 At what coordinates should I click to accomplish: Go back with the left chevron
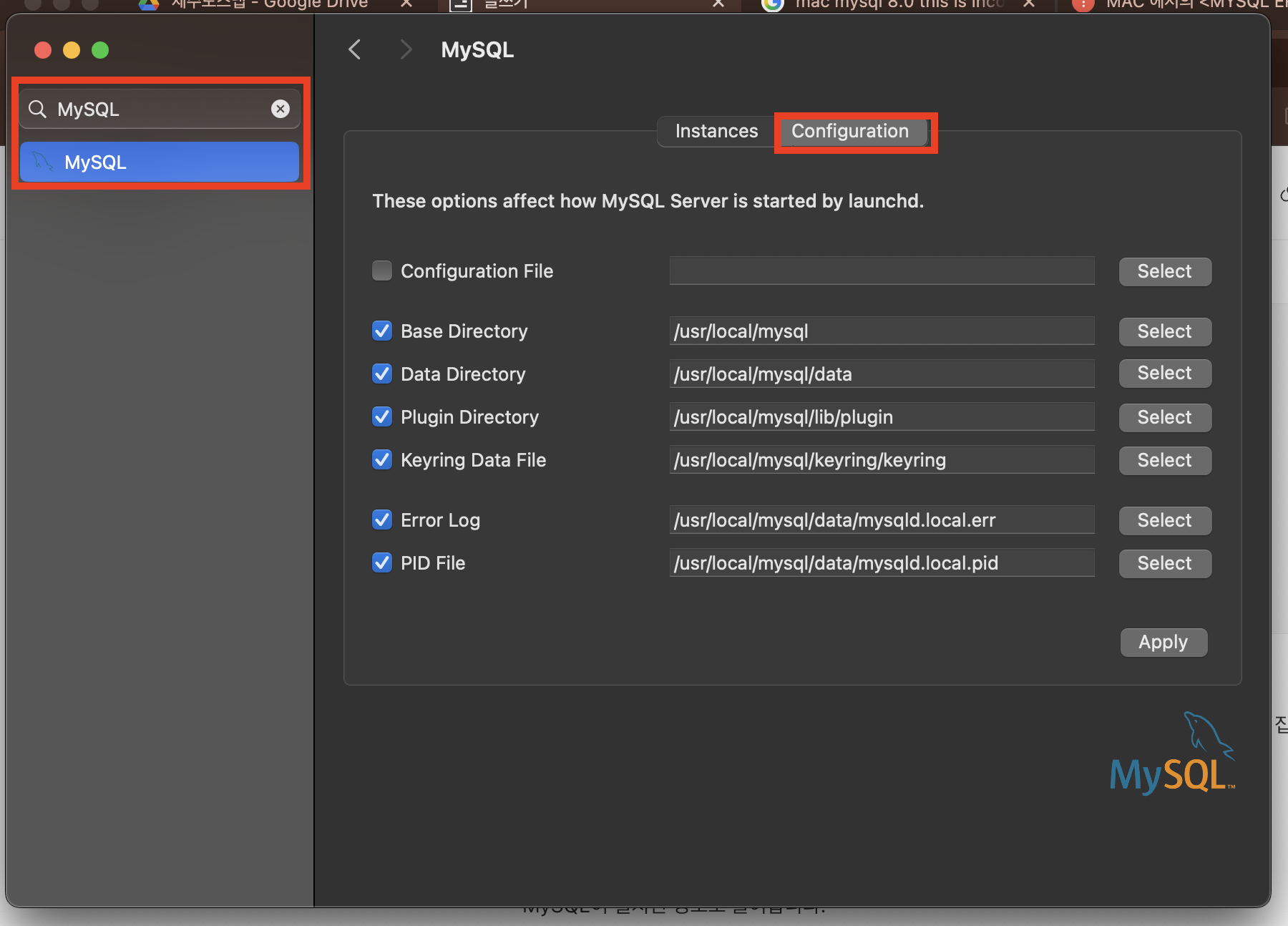(x=354, y=49)
